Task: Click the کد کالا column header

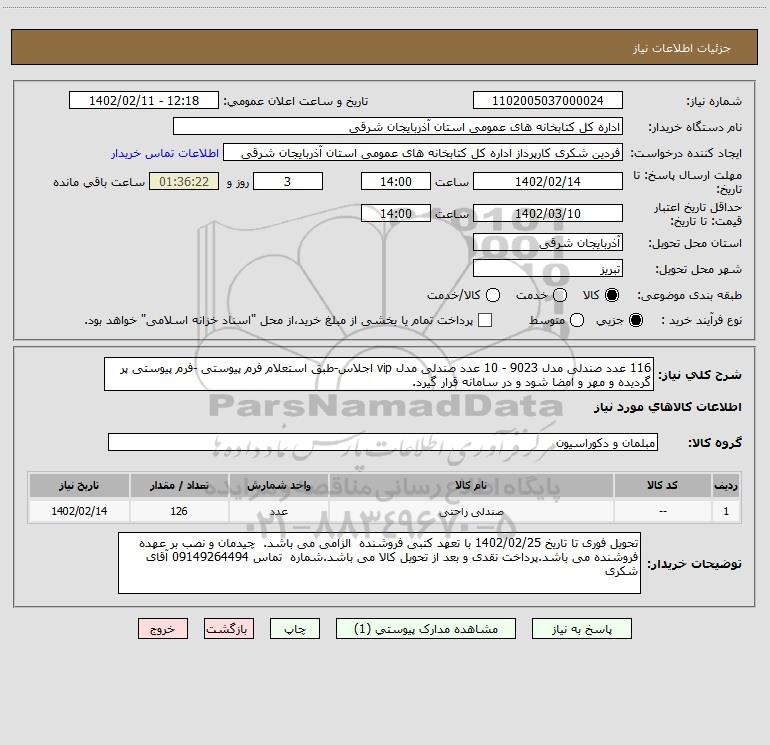Action: [x=662, y=485]
